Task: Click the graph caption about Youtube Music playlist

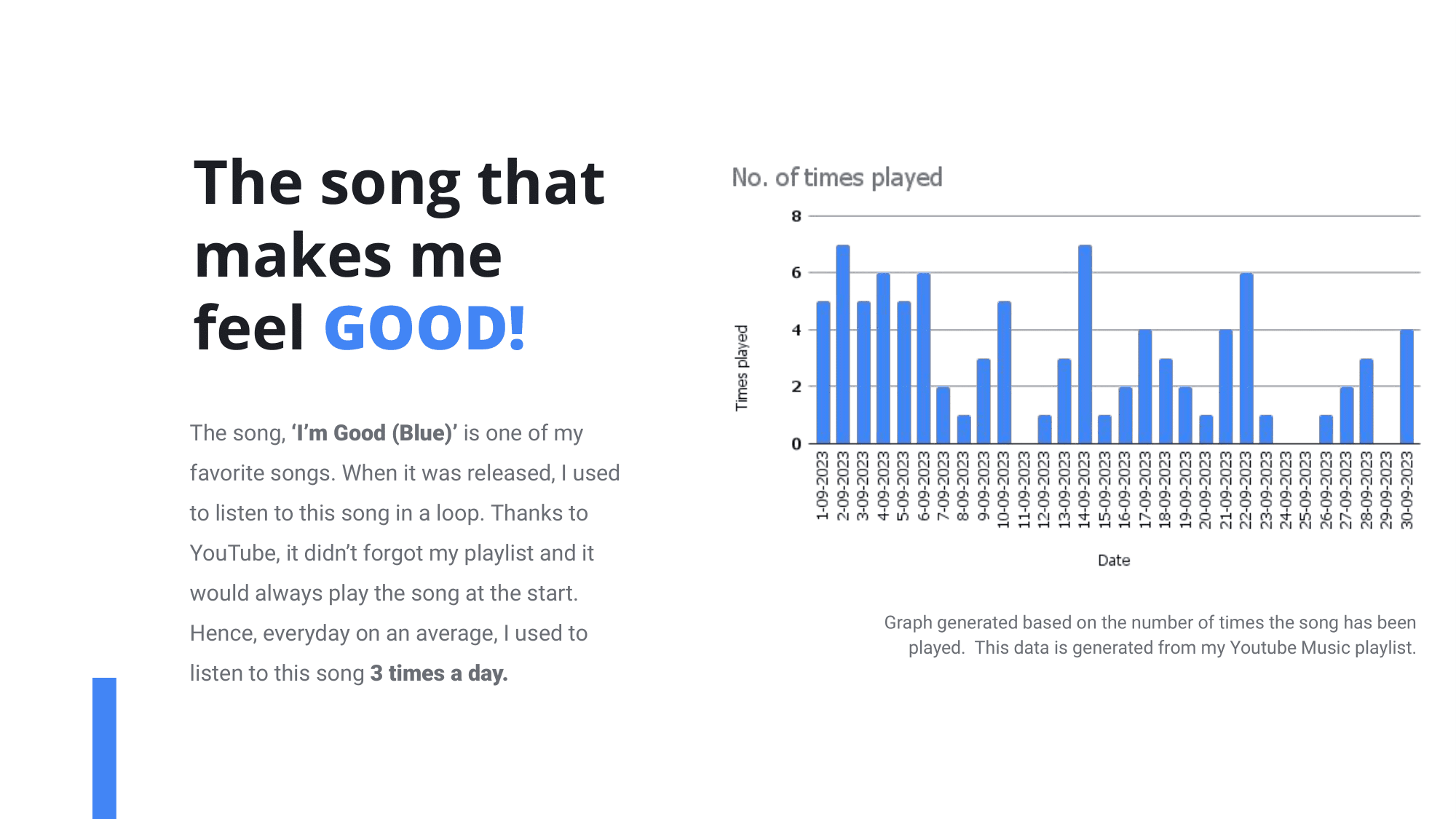Action: [1150, 635]
